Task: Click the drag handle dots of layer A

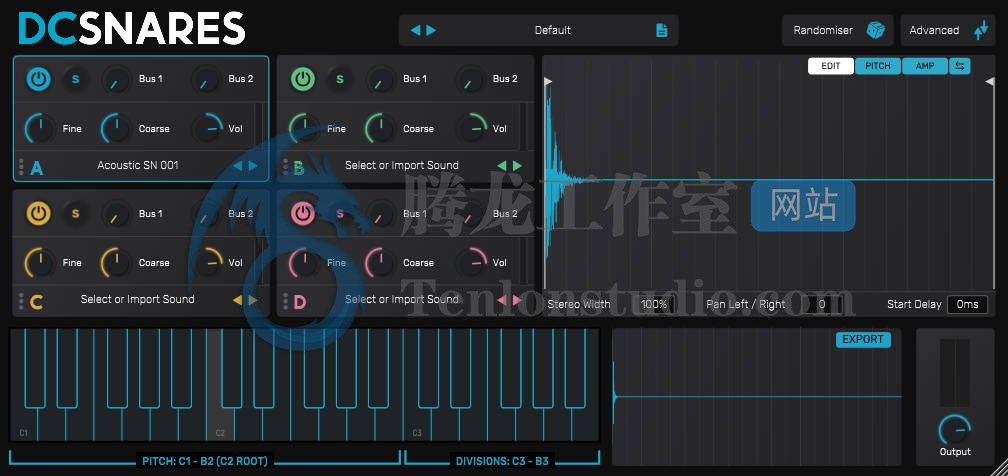Action: (21, 167)
